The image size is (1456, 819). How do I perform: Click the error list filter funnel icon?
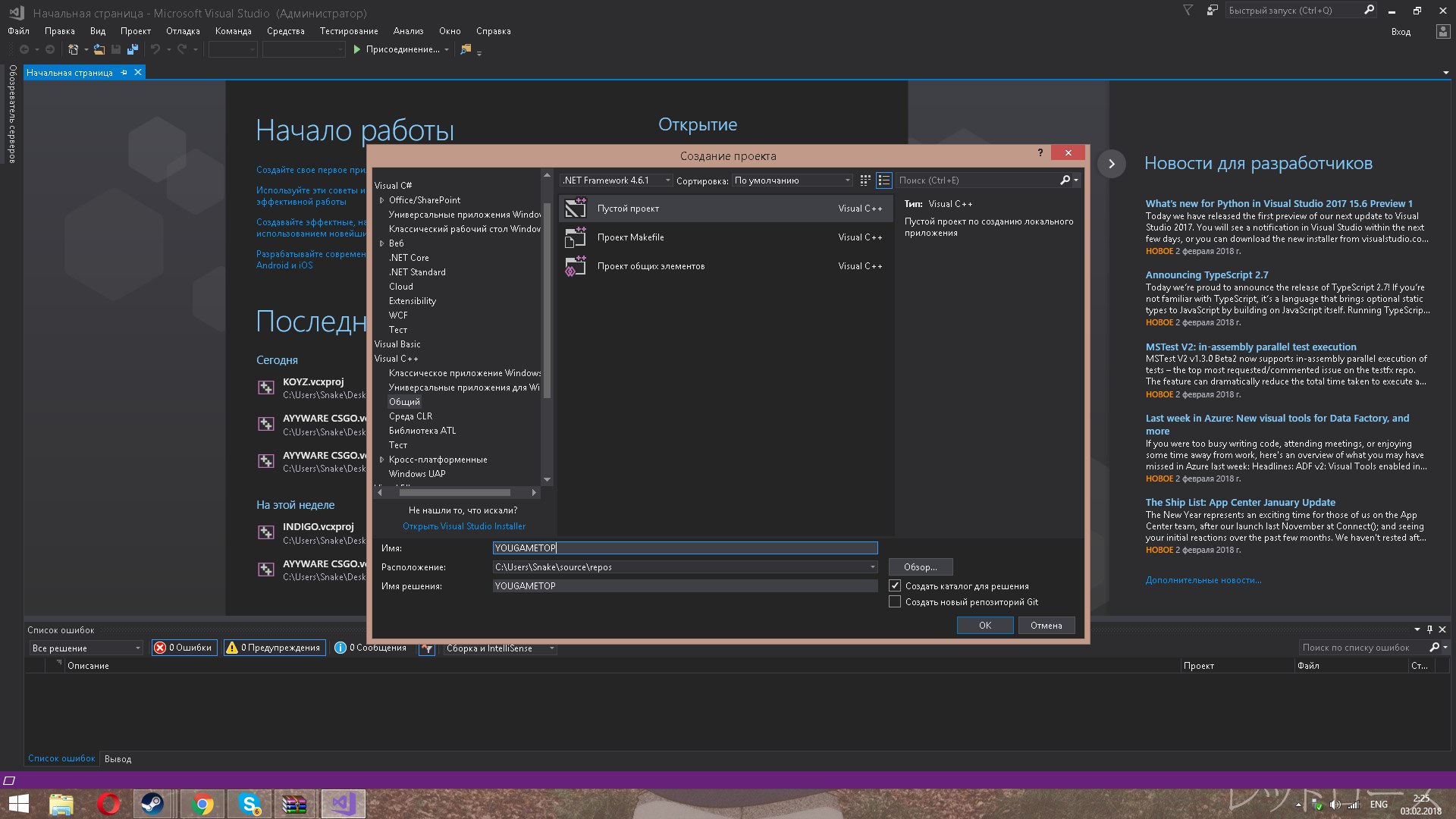coord(427,648)
